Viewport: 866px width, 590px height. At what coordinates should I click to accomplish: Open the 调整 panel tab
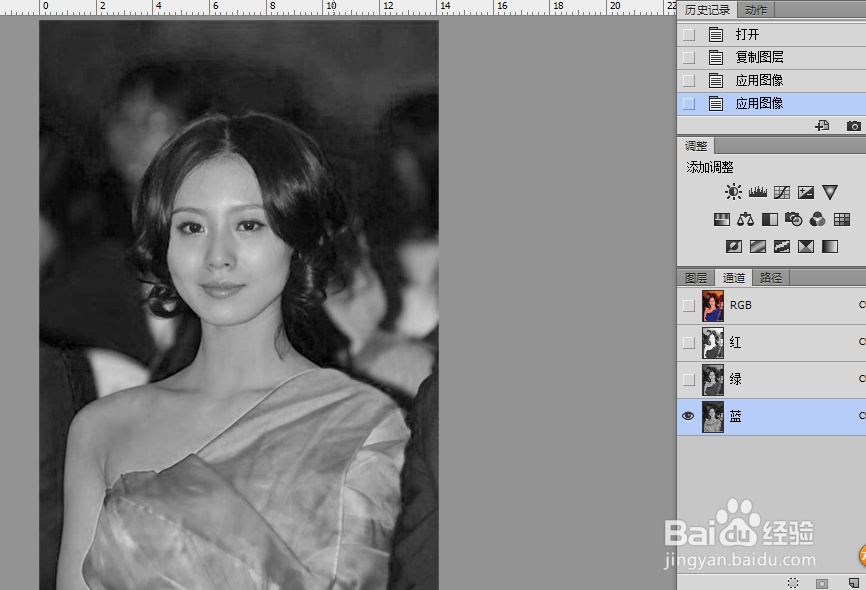[x=696, y=146]
